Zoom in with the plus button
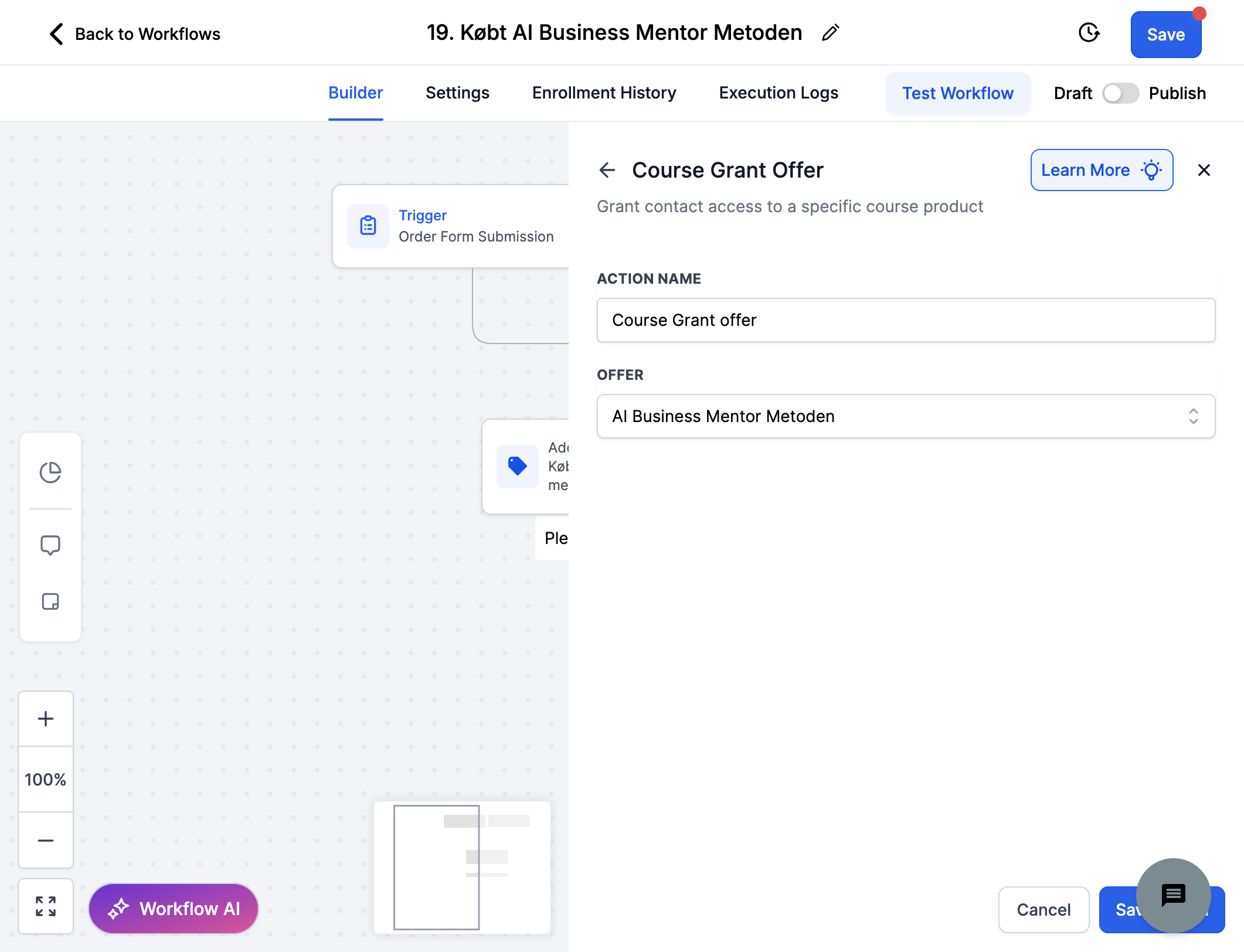 pyautogui.click(x=46, y=719)
